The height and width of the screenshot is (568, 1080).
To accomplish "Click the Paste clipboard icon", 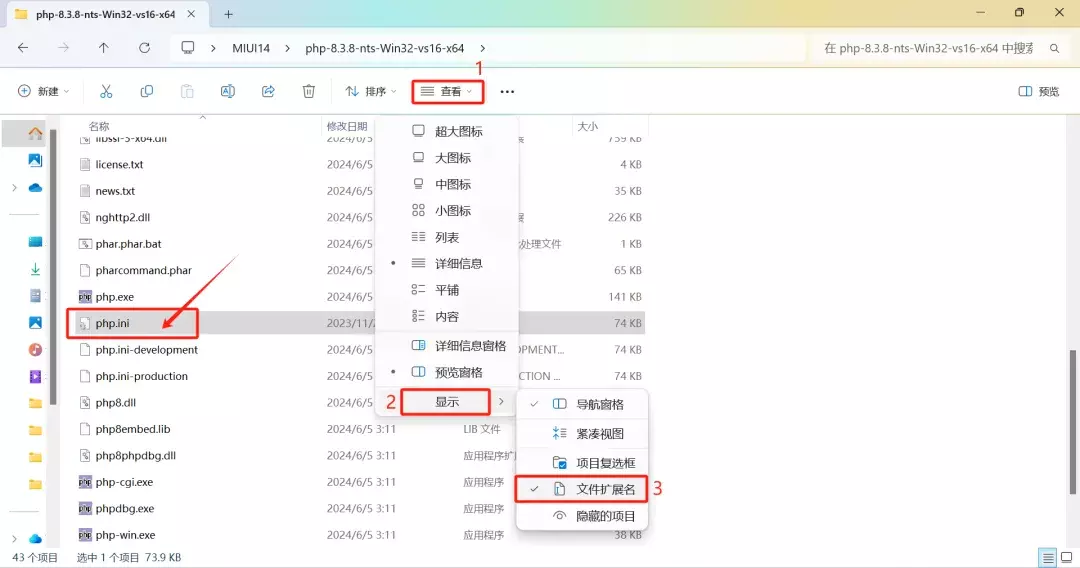I will point(187,91).
